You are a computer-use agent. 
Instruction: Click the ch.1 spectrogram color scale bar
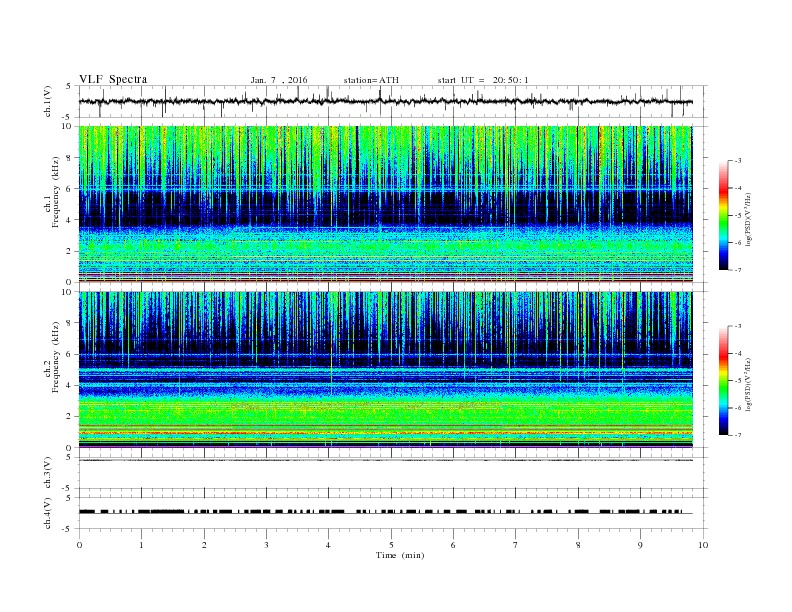point(723,215)
